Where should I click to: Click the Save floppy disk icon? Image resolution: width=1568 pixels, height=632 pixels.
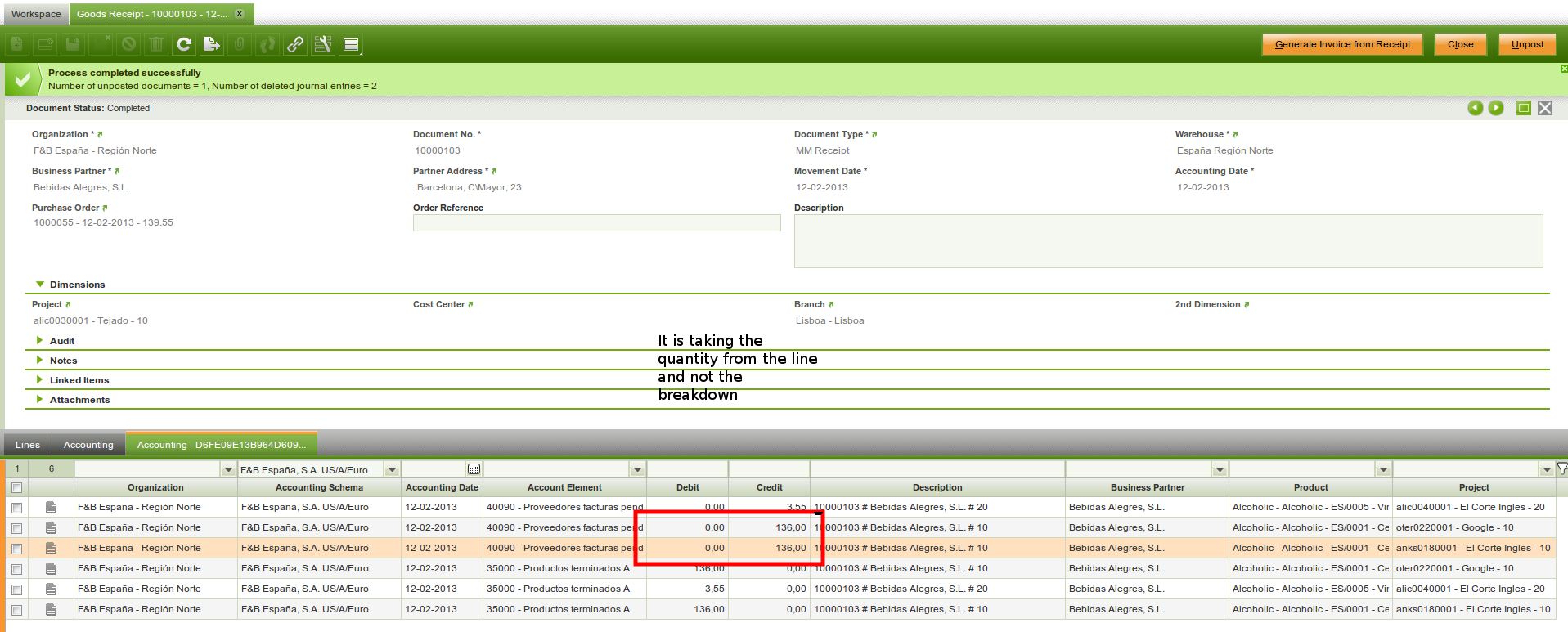coord(73,44)
